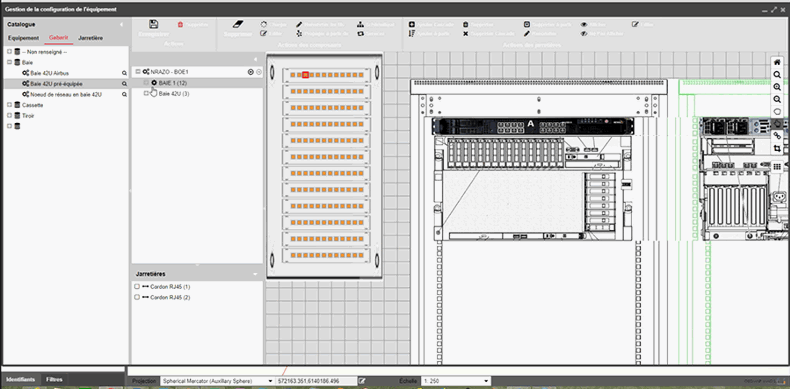Toggle the grid icon on map toolbar
Image resolution: width=790 pixels, height=389 pixels.
point(777,166)
